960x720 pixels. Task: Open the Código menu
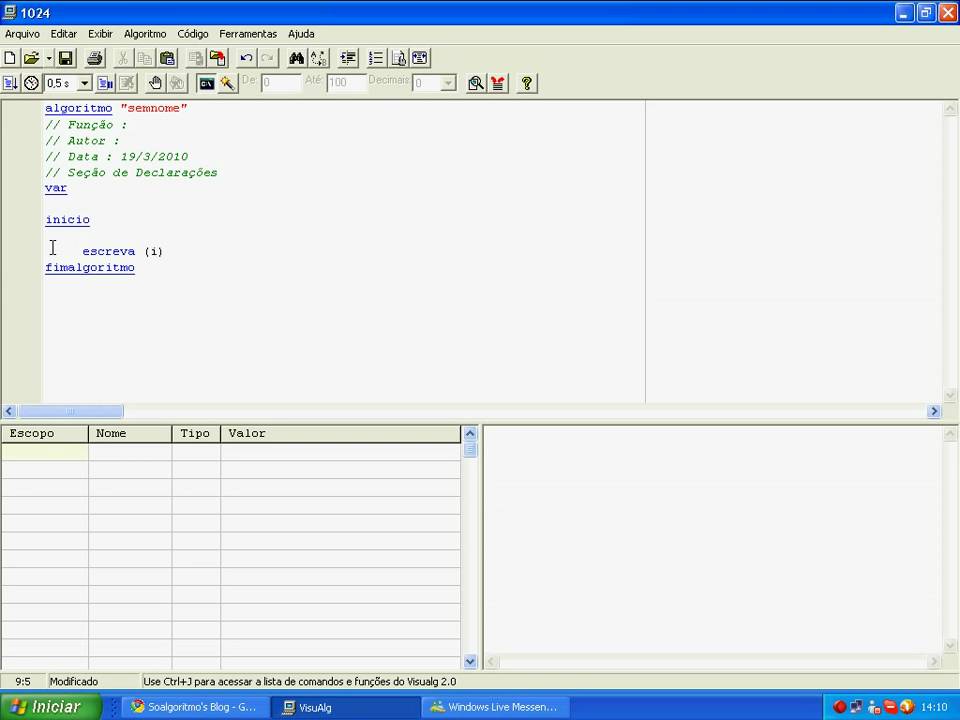[193, 34]
